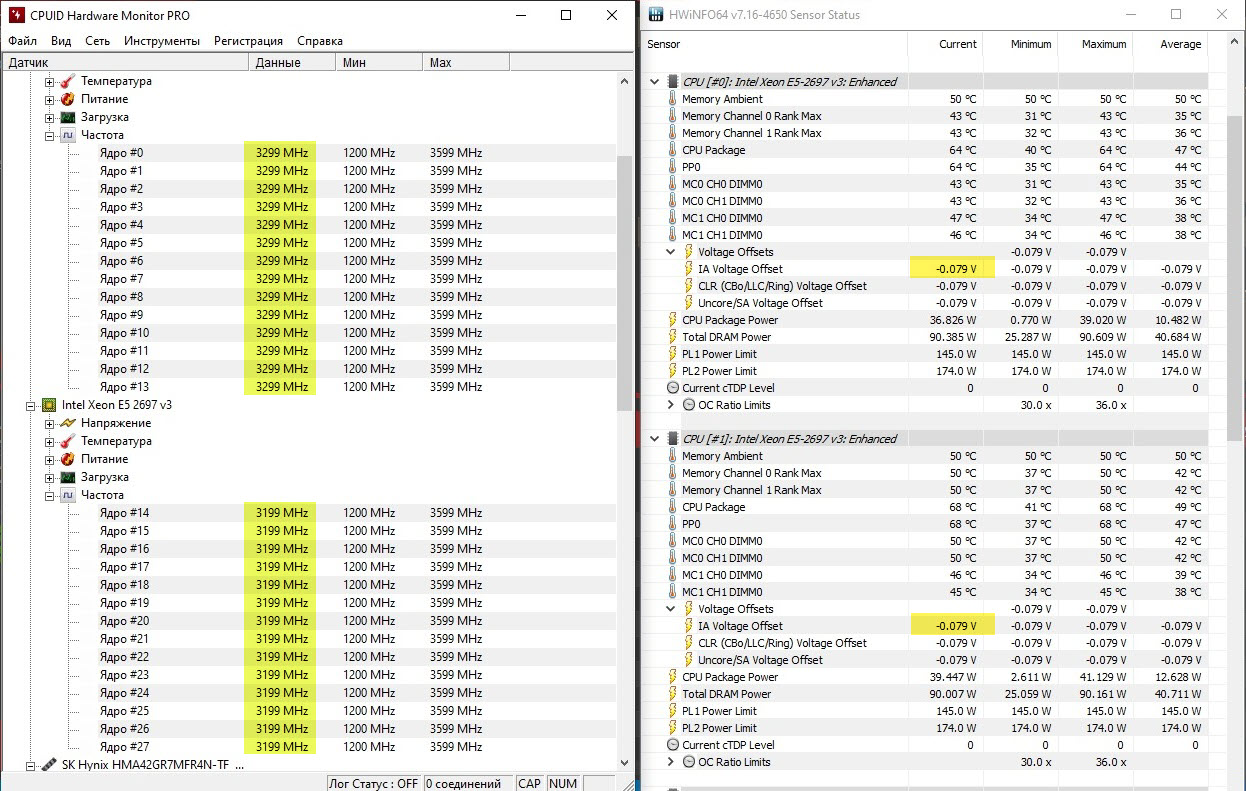The width and height of the screenshot is (1246, 791).
Task: Click thermometer icon of CPU [#0] CPU Package
Action: coord(672,150)
